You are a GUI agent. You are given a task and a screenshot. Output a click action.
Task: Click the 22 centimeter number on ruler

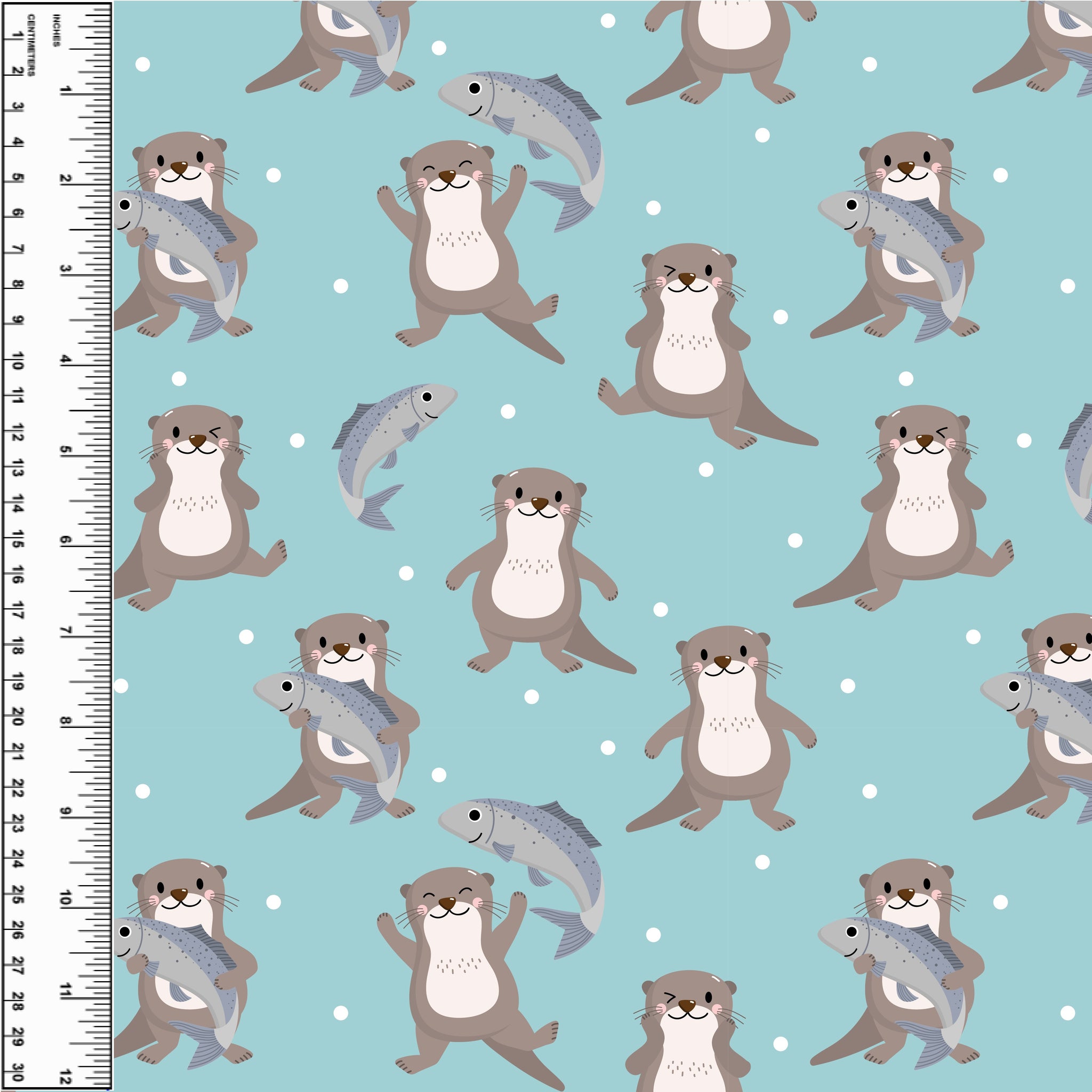pyautogui.click(x=18, y=788)
